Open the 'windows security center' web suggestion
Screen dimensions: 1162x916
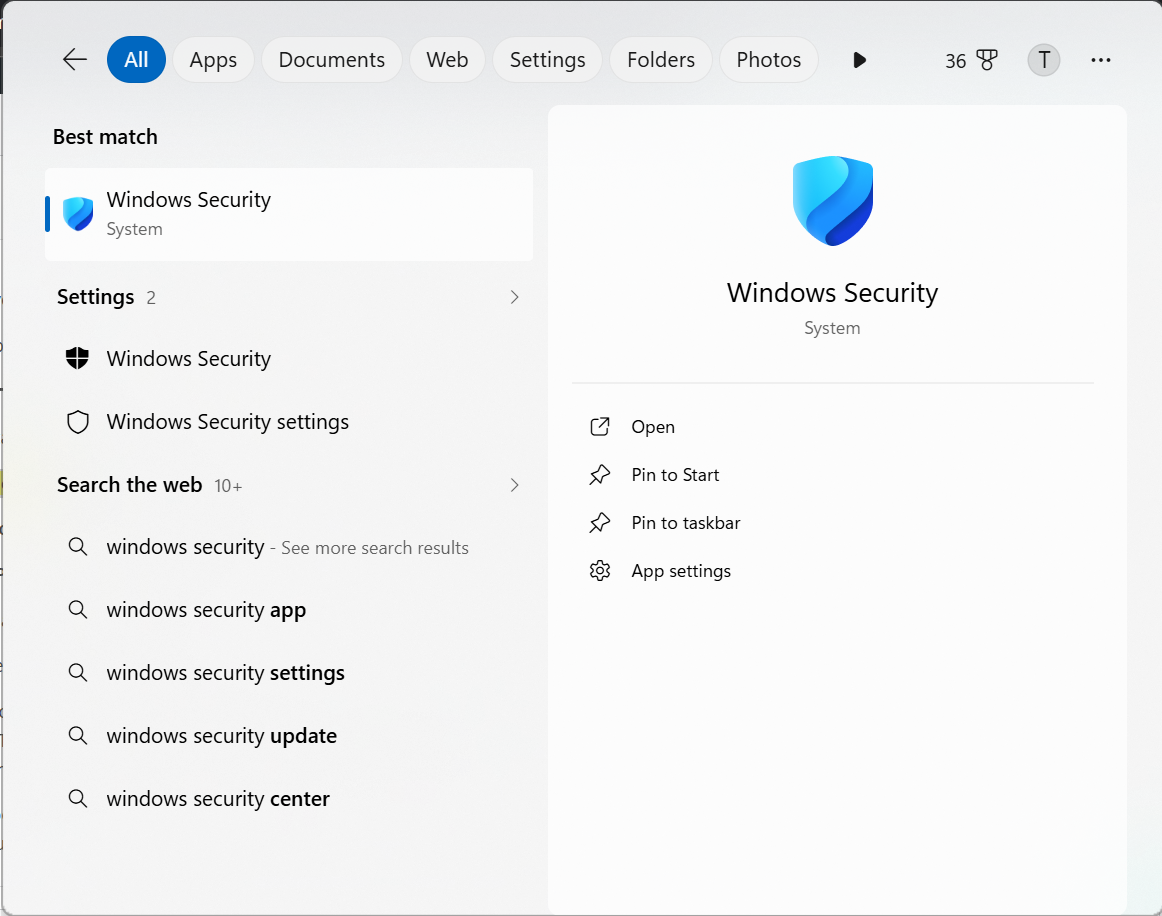289,799
